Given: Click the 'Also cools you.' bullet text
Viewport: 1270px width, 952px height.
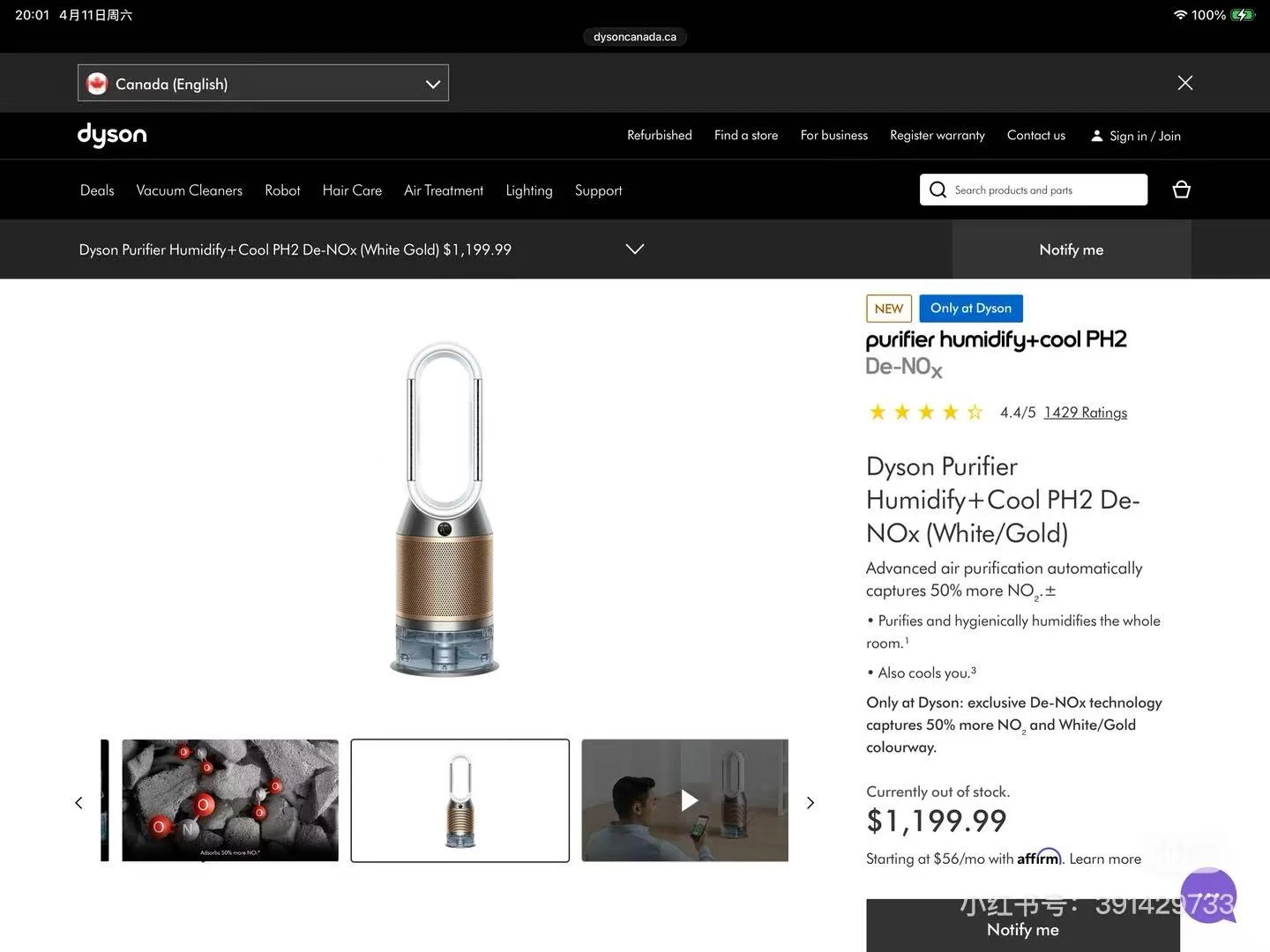Looking at the screenshot, I should (x=922, y=673).
